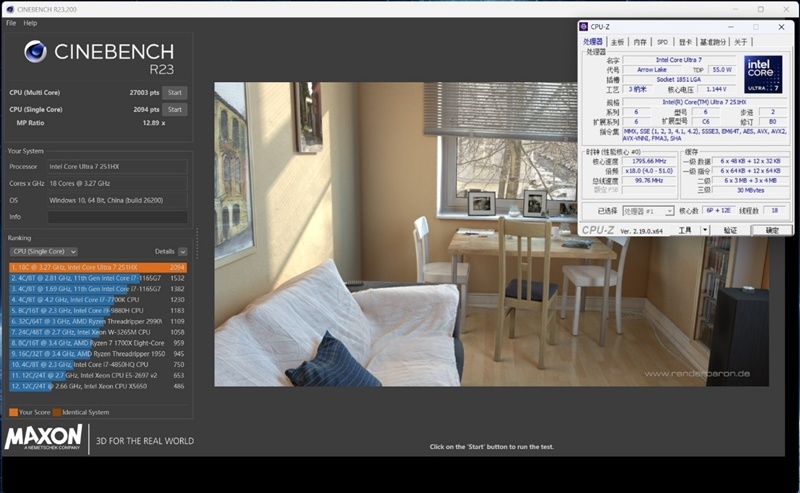The height and width of the screenshot is (493, 800).
Task: Click the MP Ratio value 12.89 x
Action: (154, 123)
